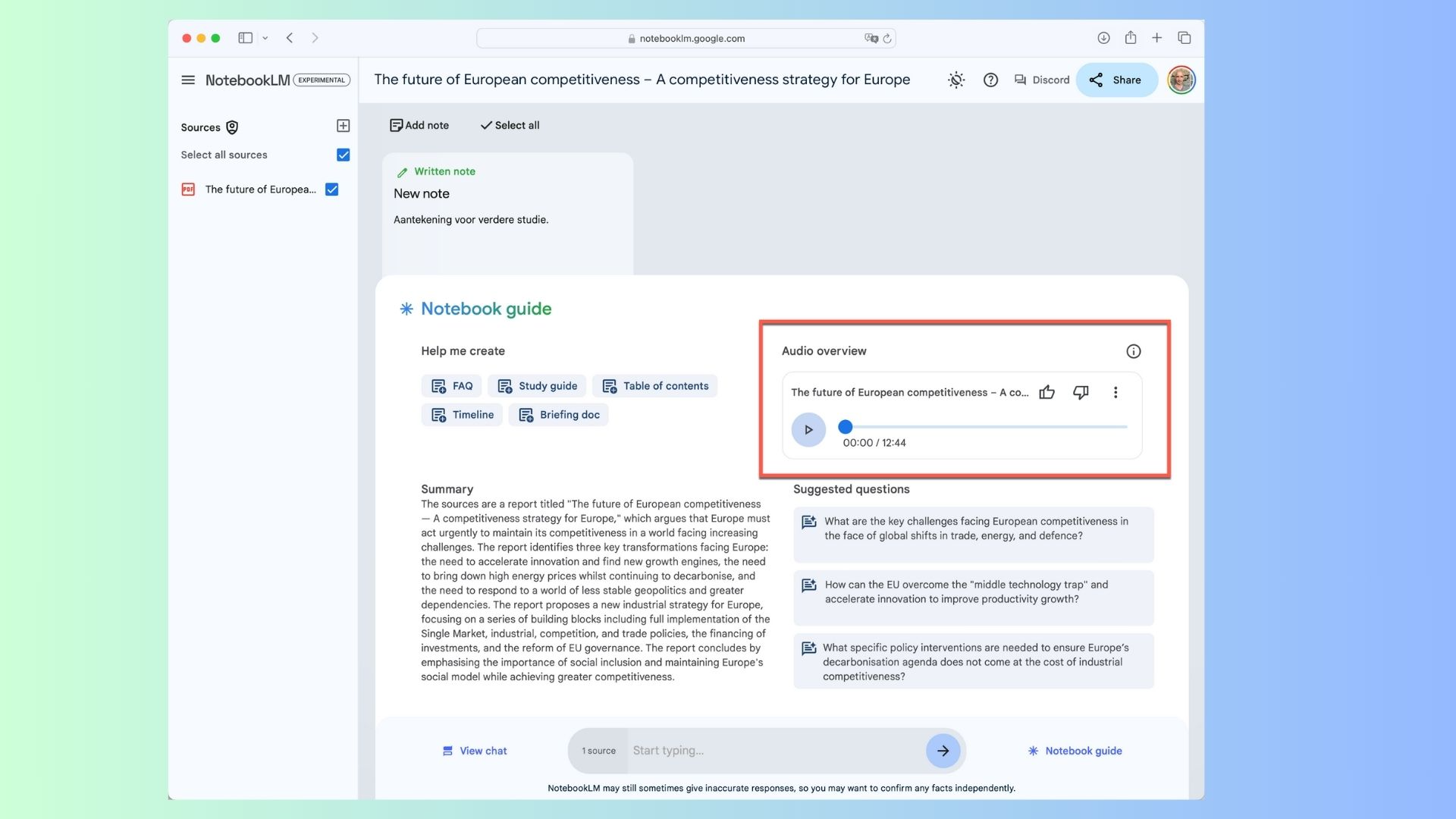Click the Share button
1456x819 pixels.
click(1116, 79)
